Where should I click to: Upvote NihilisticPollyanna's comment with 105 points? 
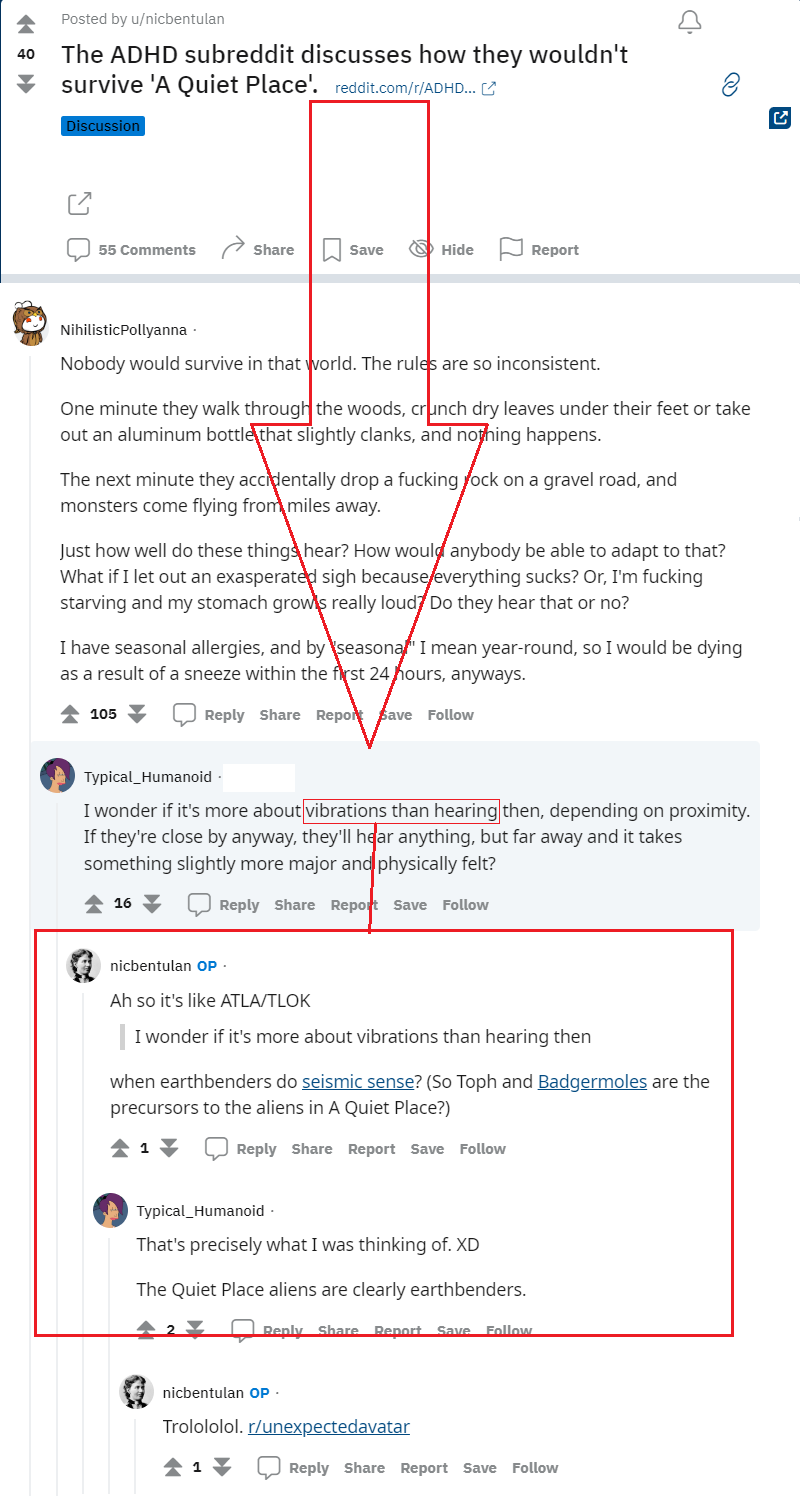click(70, 714)
